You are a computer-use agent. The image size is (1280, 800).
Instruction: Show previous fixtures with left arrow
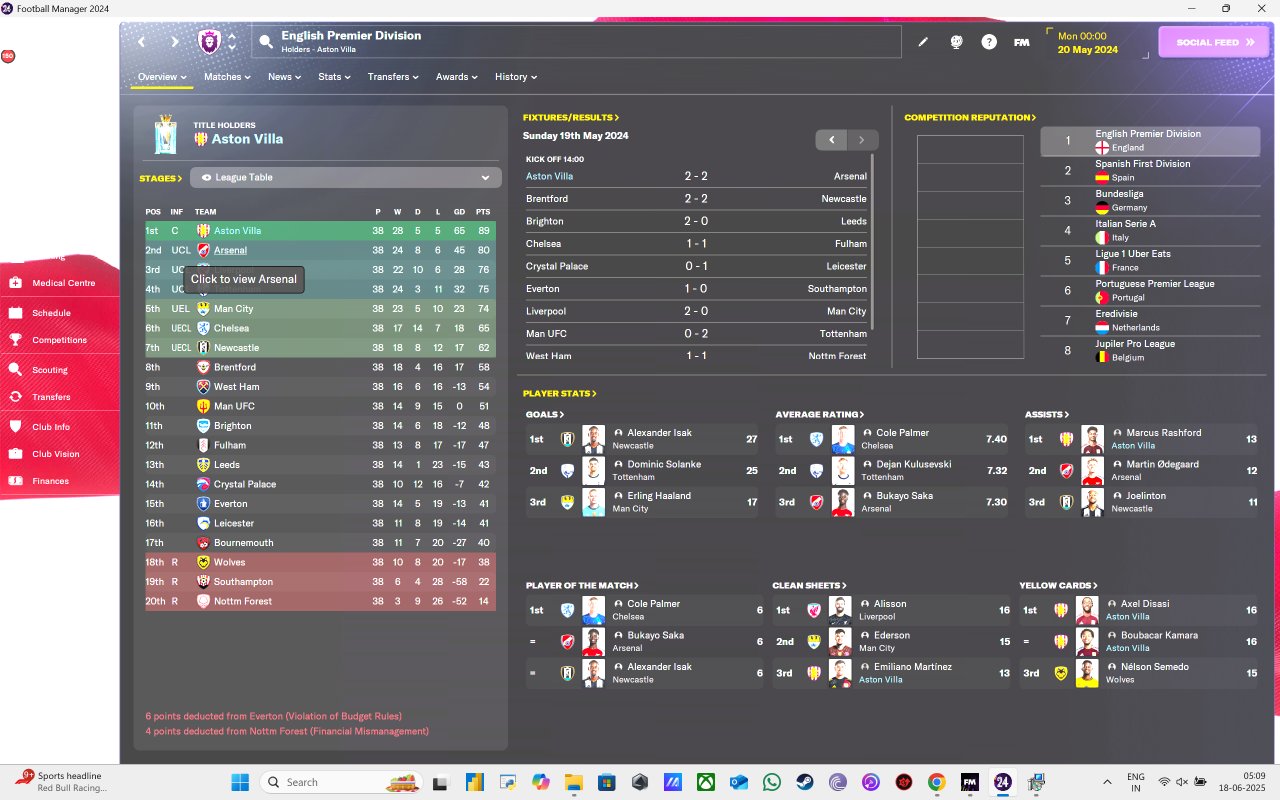pyautogui.click(x=831, y=140)
